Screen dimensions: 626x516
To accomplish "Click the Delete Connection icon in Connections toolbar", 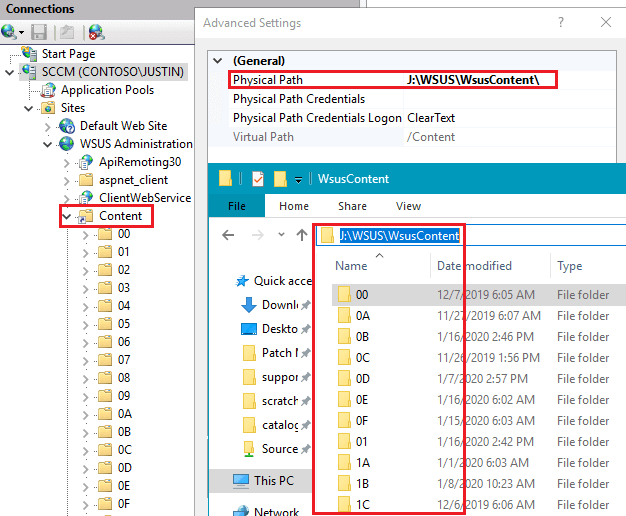I will 97,32.
